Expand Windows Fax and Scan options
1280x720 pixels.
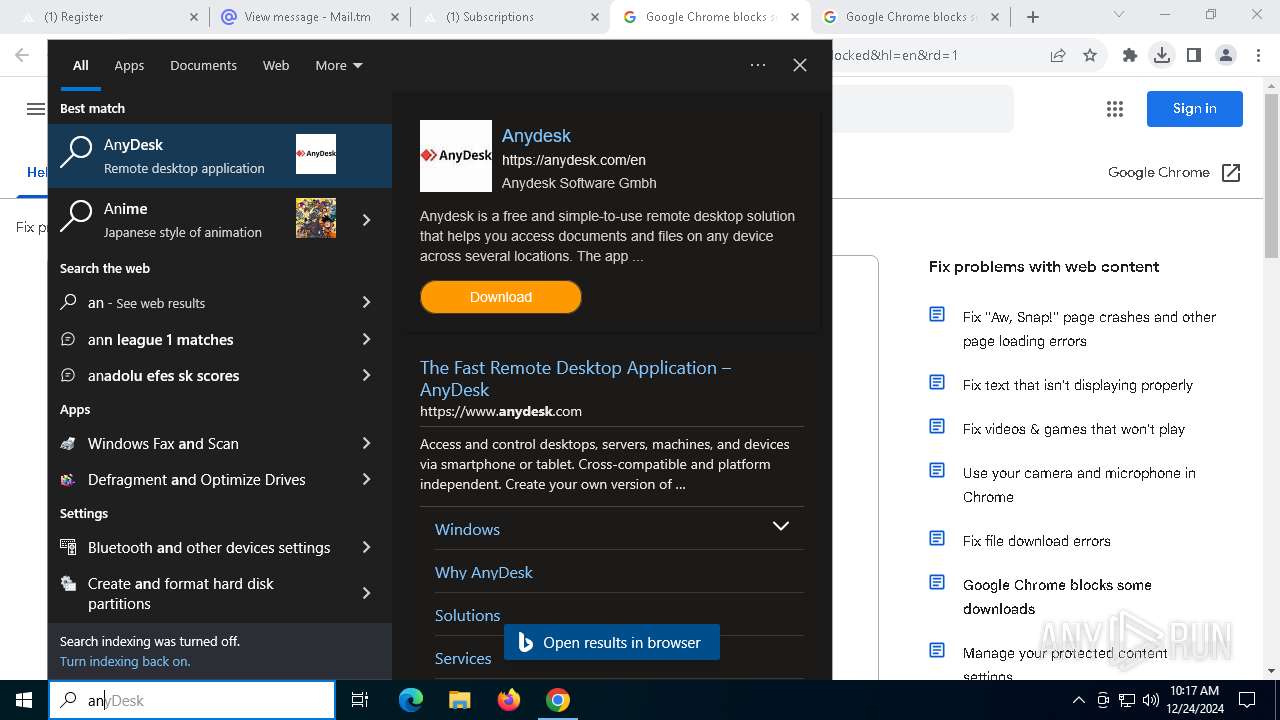[x=366, y=443]
